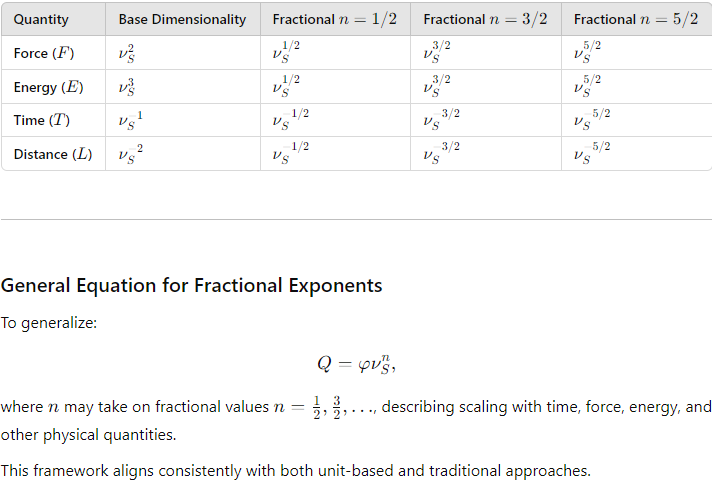Image resolution: width=712 pixels, height=480 pixels.
Task: Click the "Fractional n = 1/2" header
Action: 335,20
